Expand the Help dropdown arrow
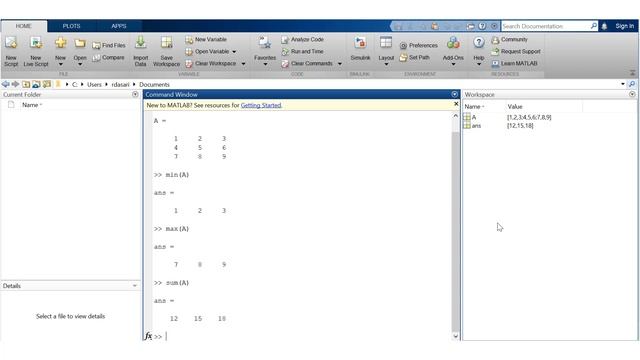Image resolution: width=640 pixels, height=360 pixels. [x=479, y=64]
